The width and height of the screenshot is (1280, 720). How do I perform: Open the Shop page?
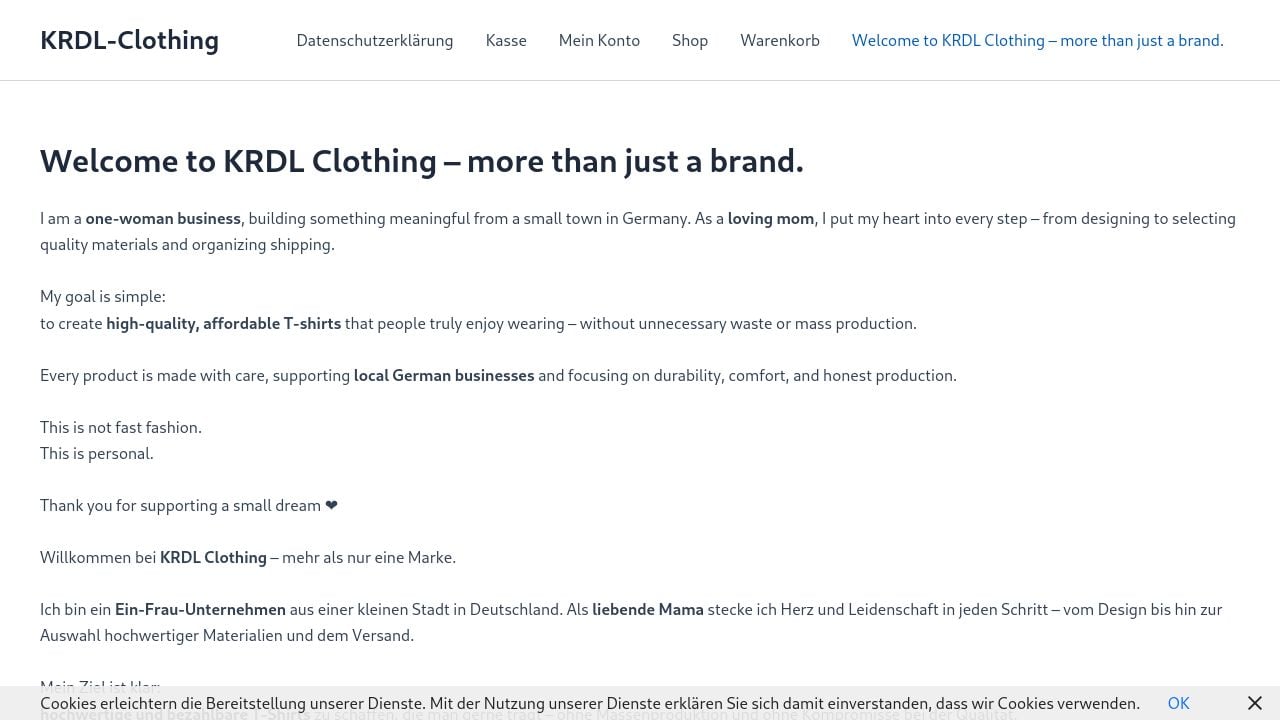coord(690,40)
